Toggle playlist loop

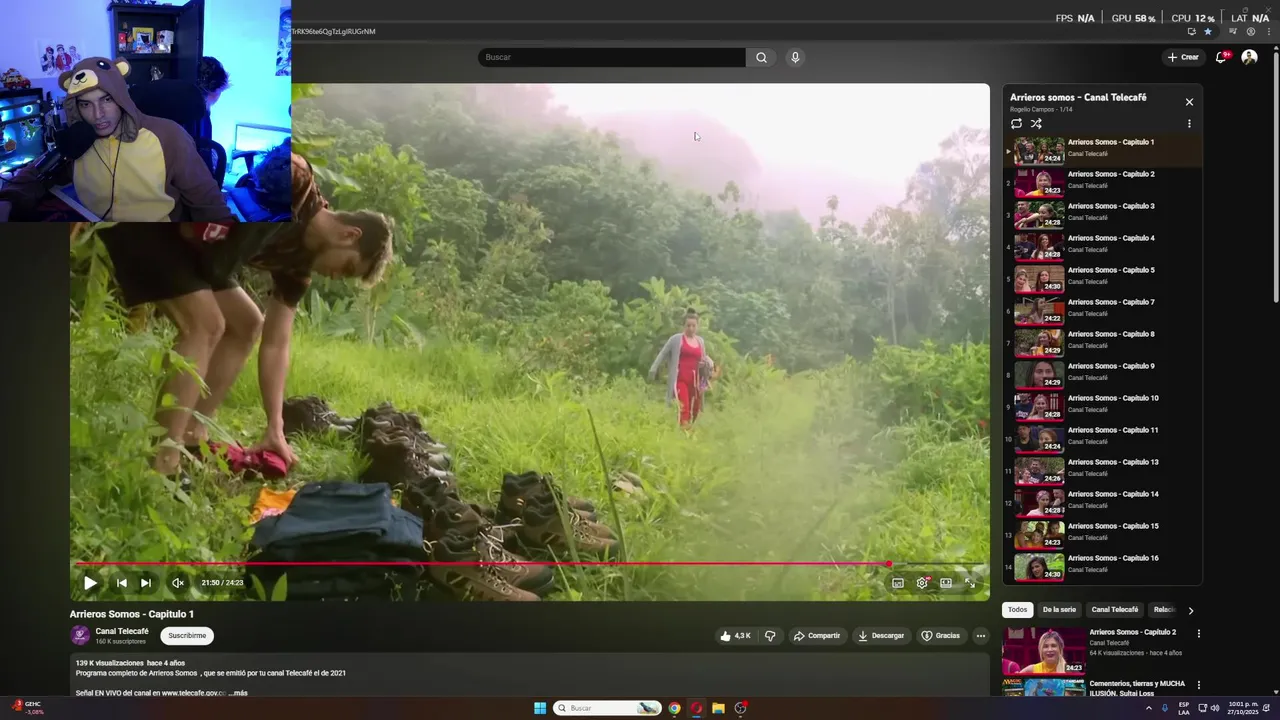click(x=1016, y=124)
